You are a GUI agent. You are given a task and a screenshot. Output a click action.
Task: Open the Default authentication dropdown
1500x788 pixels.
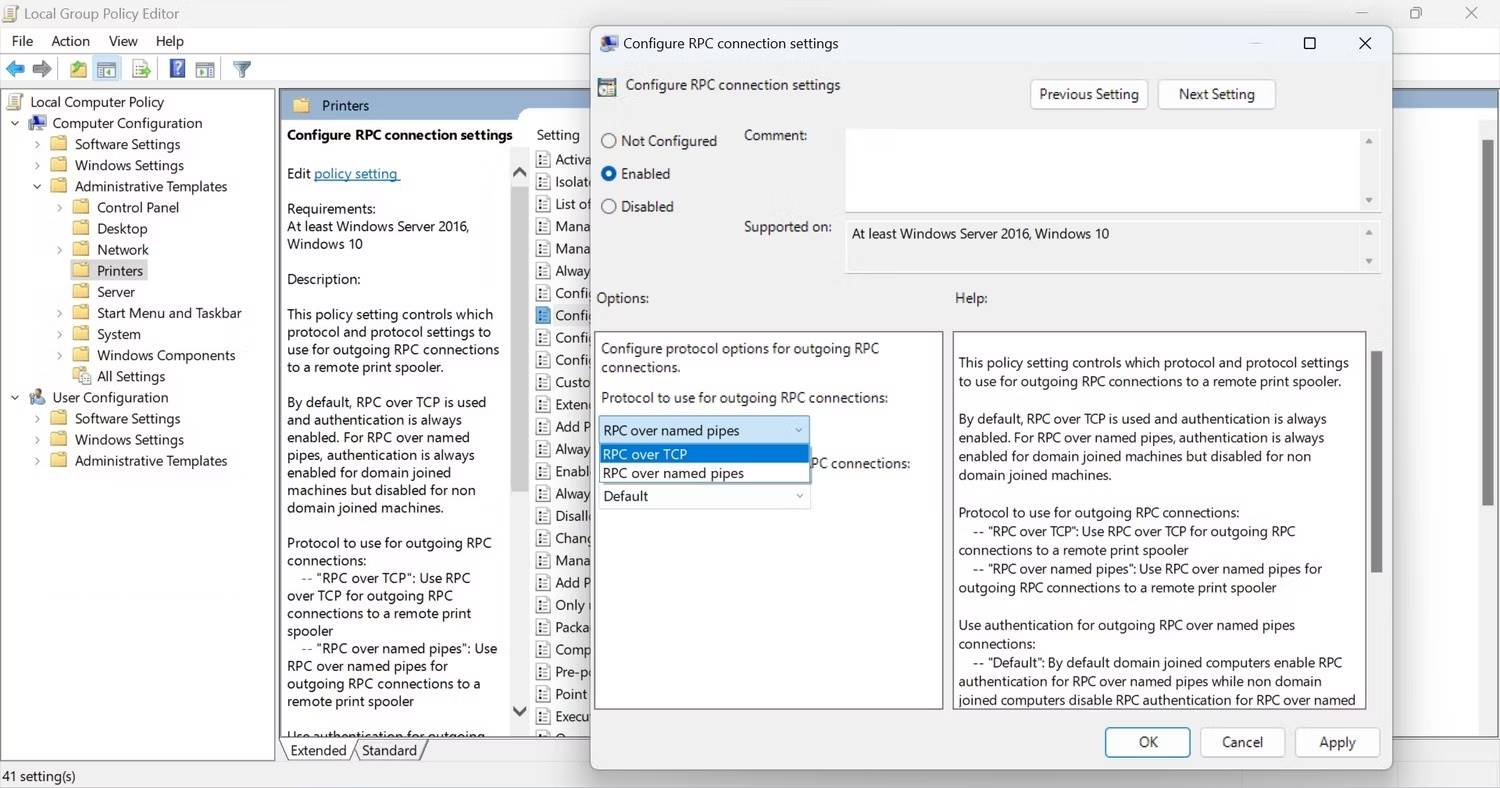(x=704, y=496)
